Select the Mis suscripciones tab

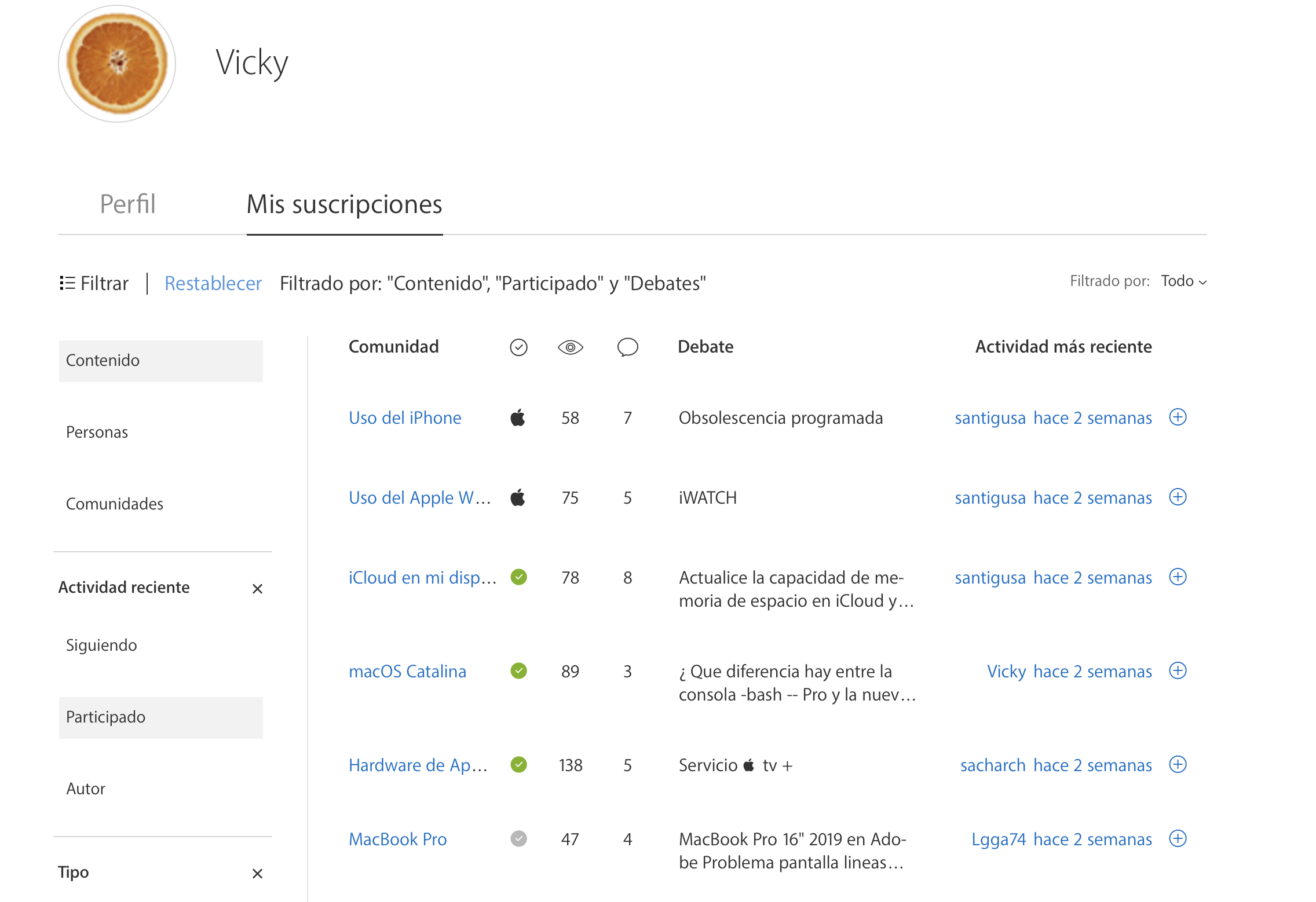344,204
